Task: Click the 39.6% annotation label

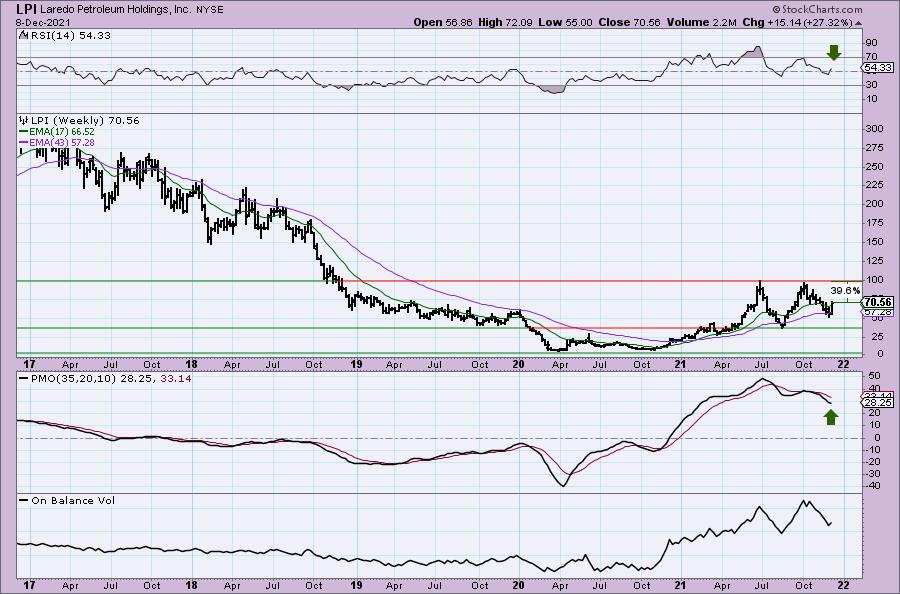Action: tap(845, 290)
